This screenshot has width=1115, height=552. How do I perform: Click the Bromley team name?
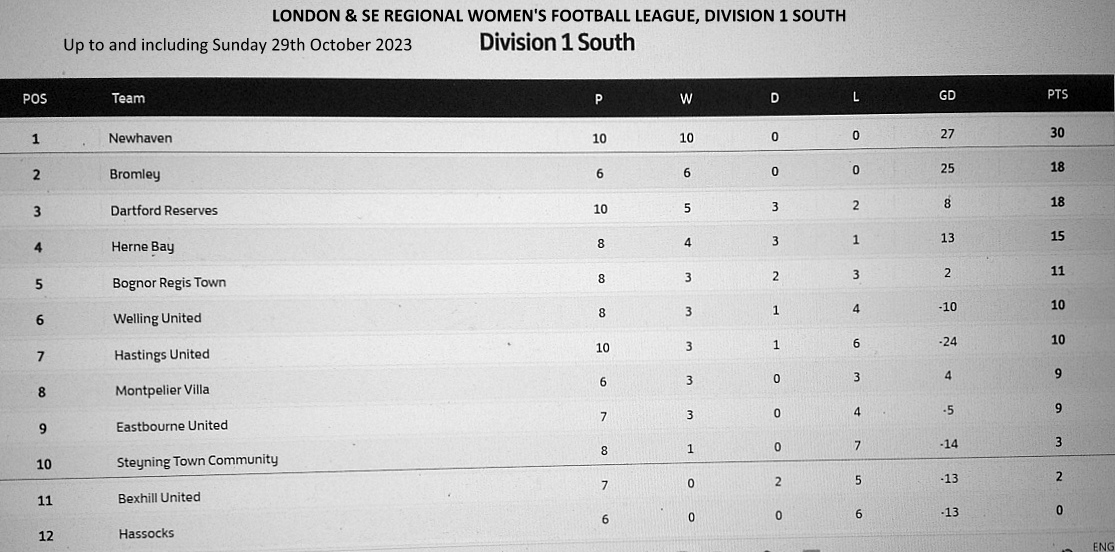(x=134, y=174)
